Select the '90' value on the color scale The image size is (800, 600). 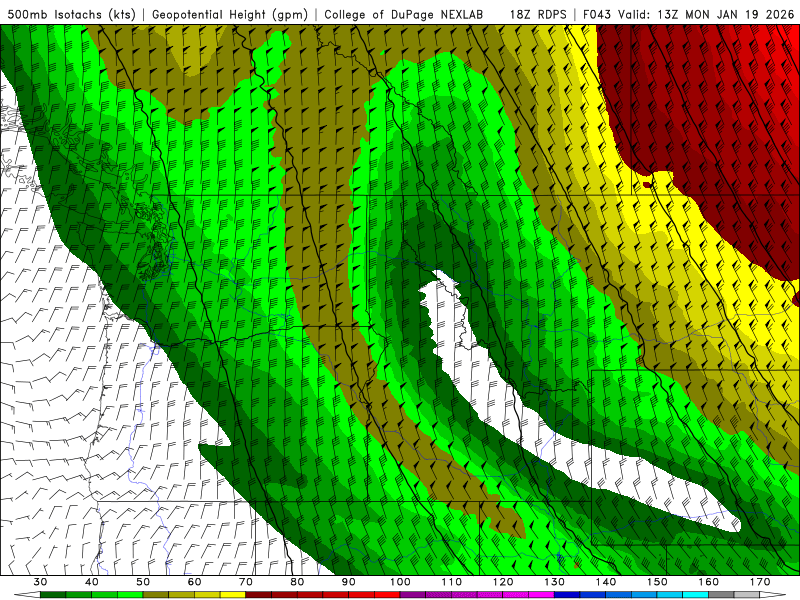pyautogui.click(x=348, y=582)
